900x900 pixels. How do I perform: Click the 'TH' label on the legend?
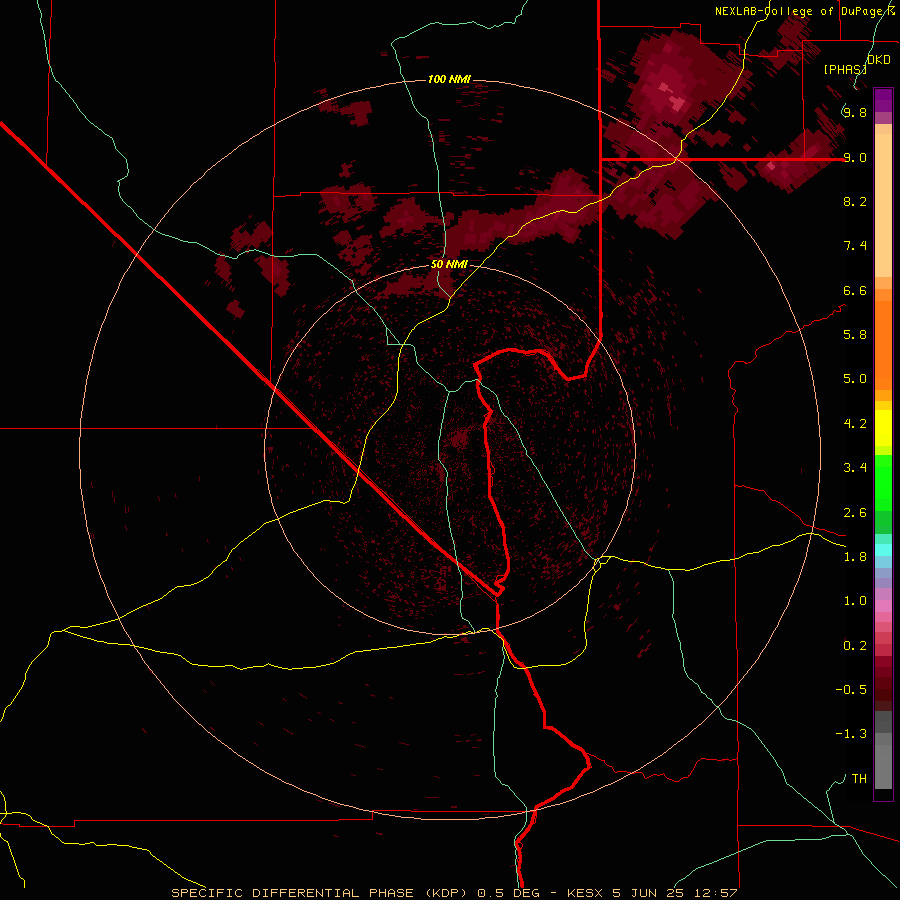(859, 779)
